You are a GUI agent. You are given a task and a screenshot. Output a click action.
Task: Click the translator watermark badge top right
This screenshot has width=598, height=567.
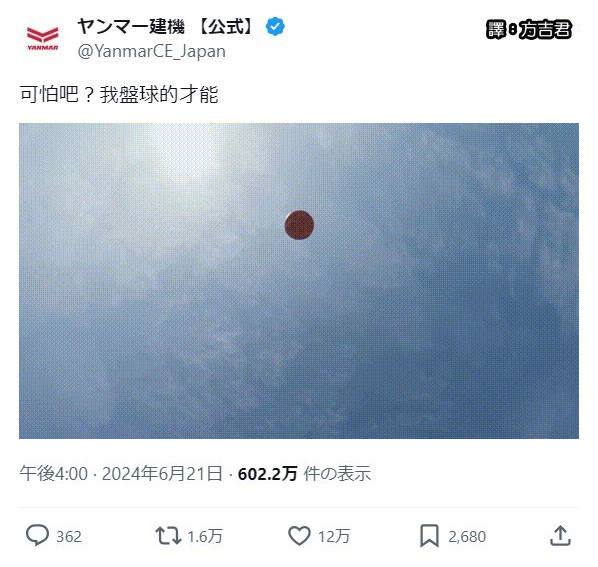point(529,29)
